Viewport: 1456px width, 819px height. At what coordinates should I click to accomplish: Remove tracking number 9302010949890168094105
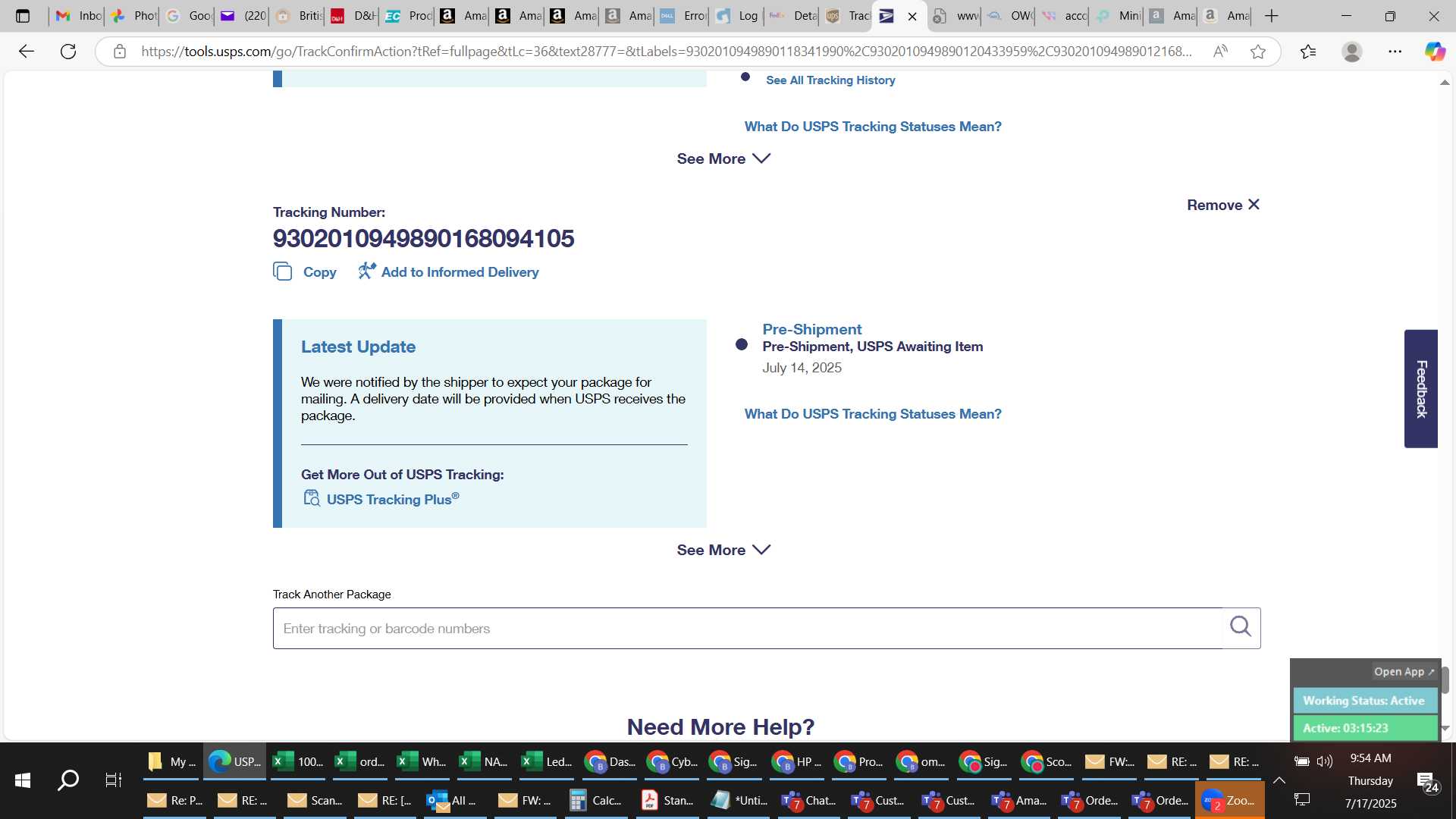pyautogui.click(x=1223, y=205)
